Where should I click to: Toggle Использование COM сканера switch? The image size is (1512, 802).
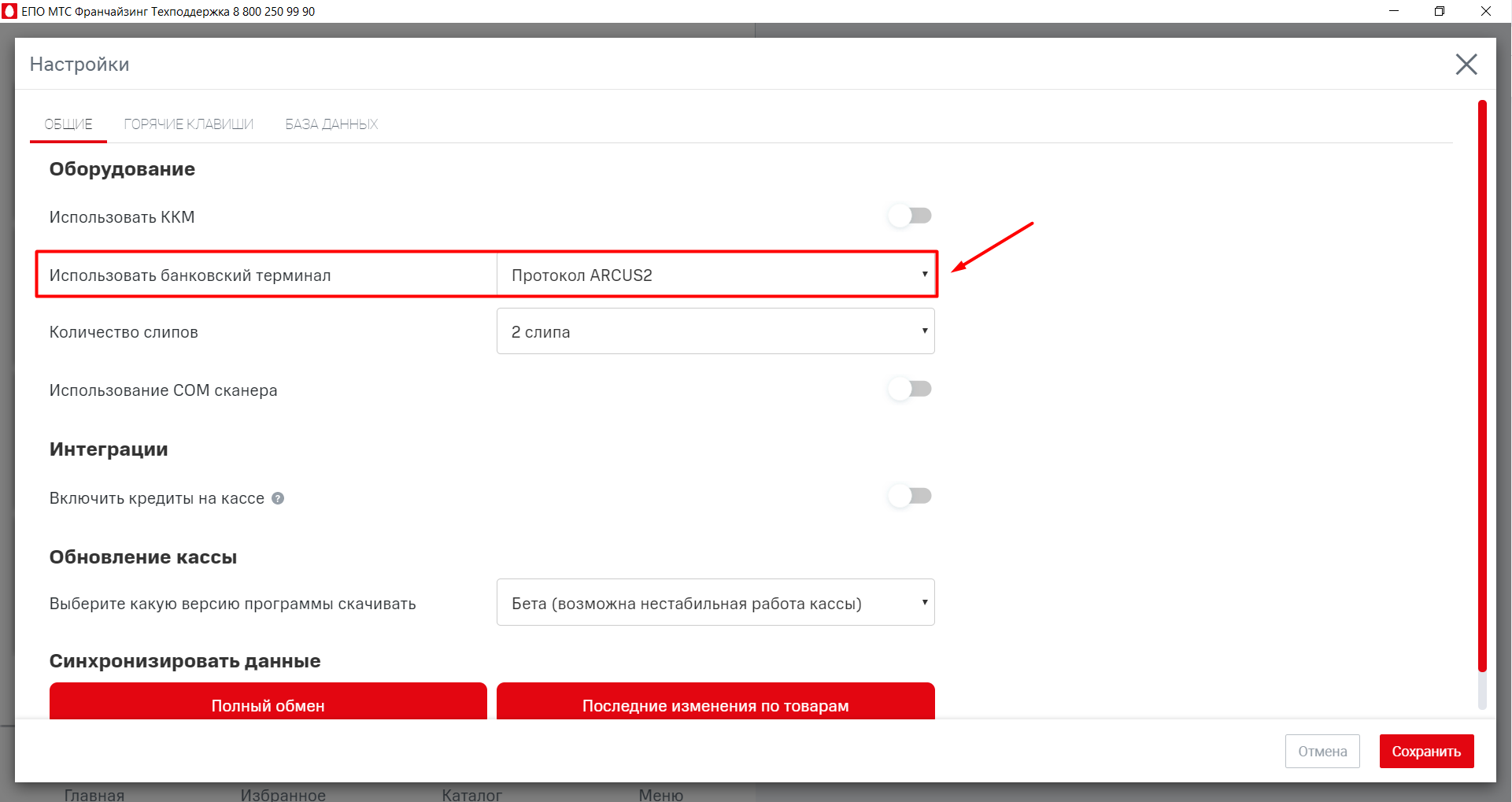pos(910,389)
